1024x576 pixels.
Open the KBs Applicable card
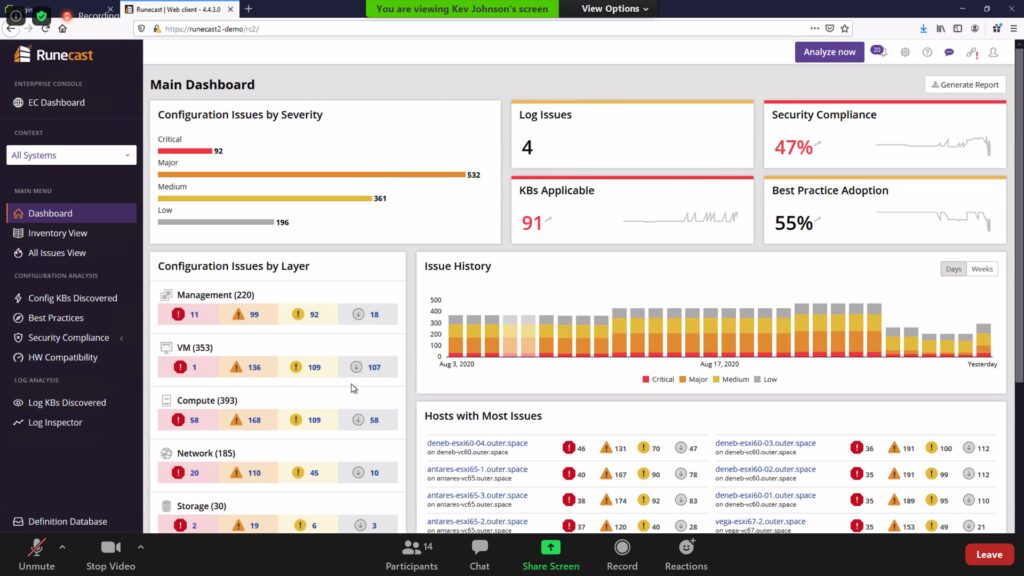[632, 210]
